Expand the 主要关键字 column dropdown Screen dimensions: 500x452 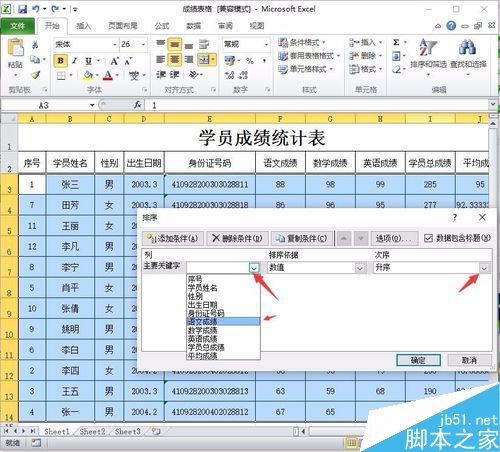(254, 267)
